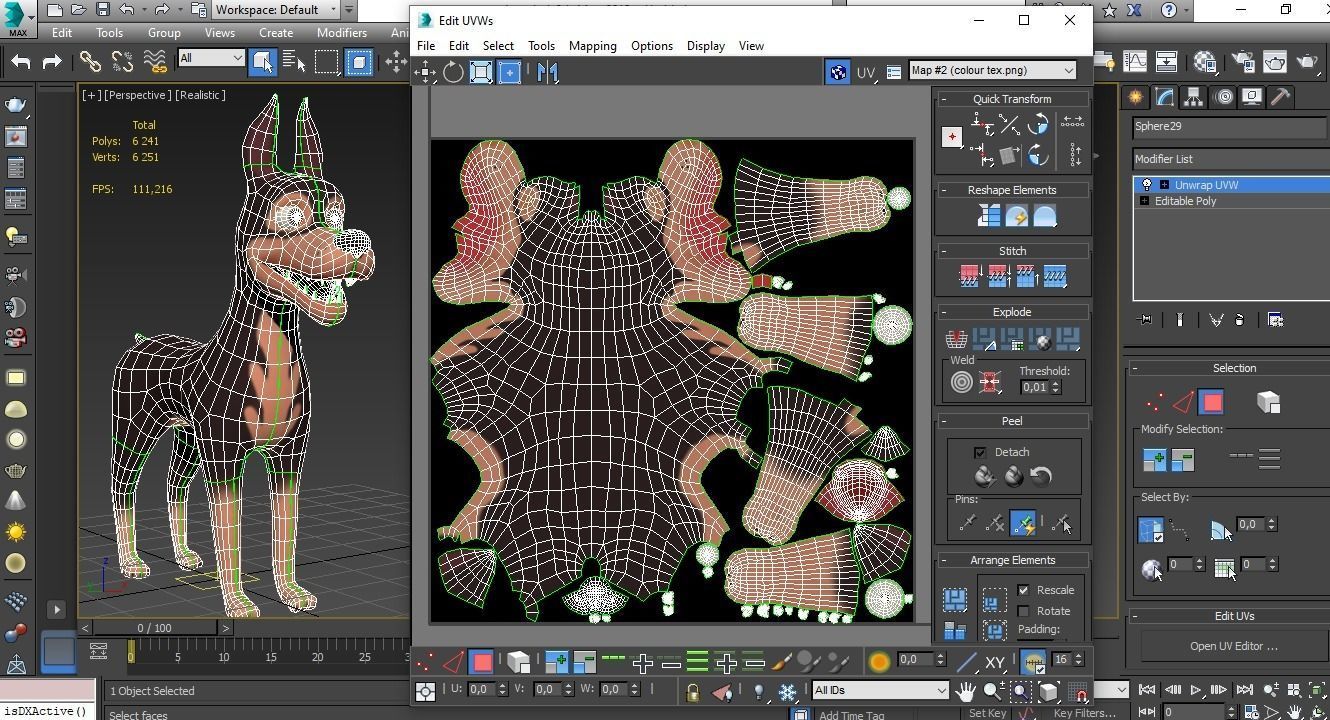The image size is (1330, 720).
Task: Click the Target Weld icon
Action: click(962, 382)
